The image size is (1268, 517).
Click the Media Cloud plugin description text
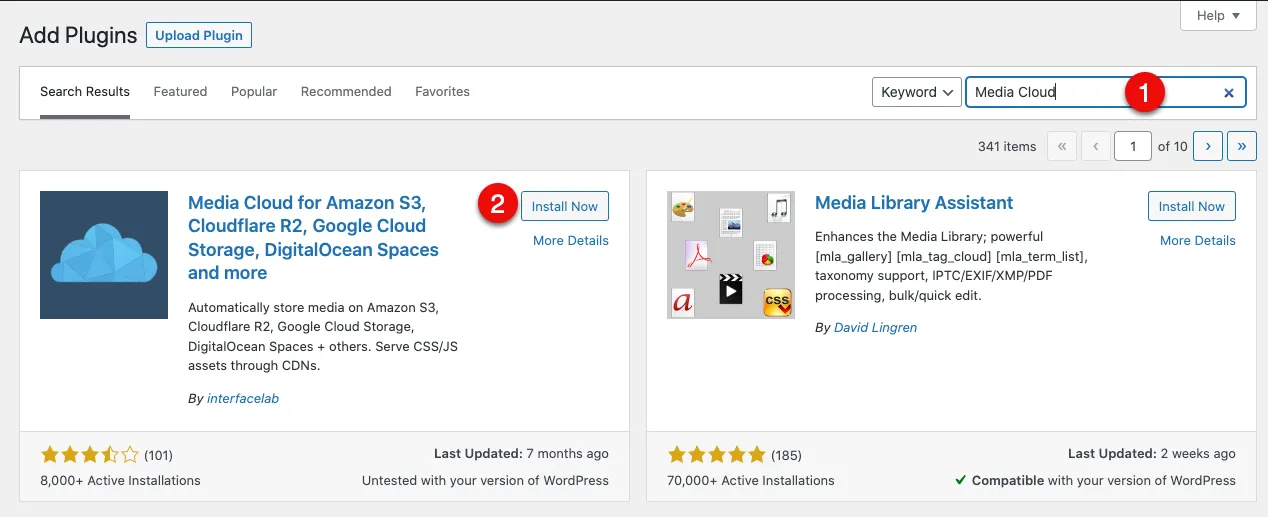(323, 336)
